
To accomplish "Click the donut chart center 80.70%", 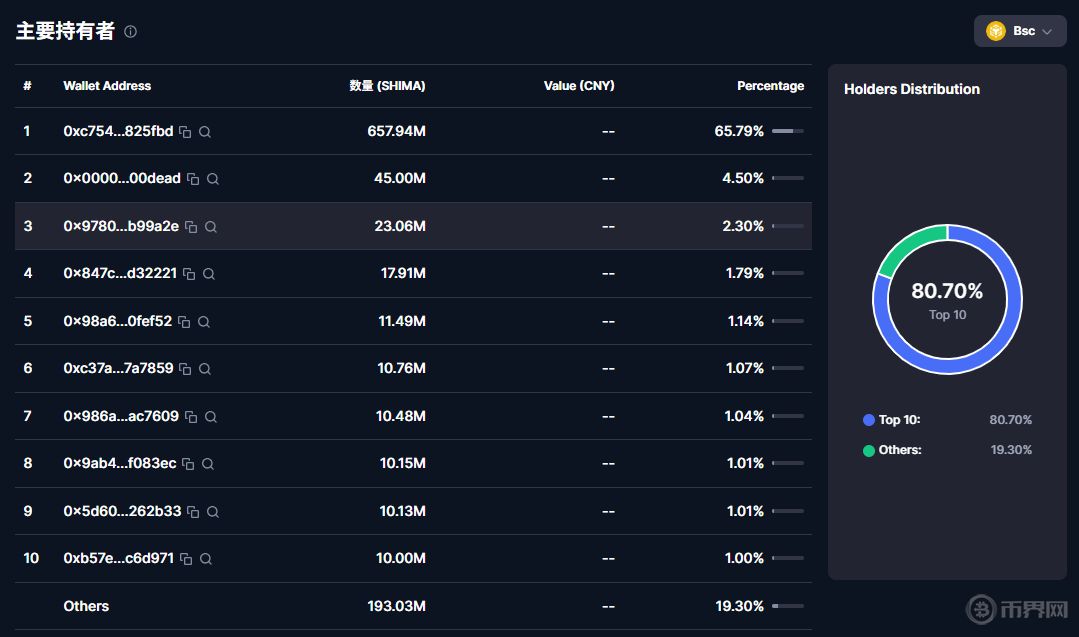I will pos(947,299).
